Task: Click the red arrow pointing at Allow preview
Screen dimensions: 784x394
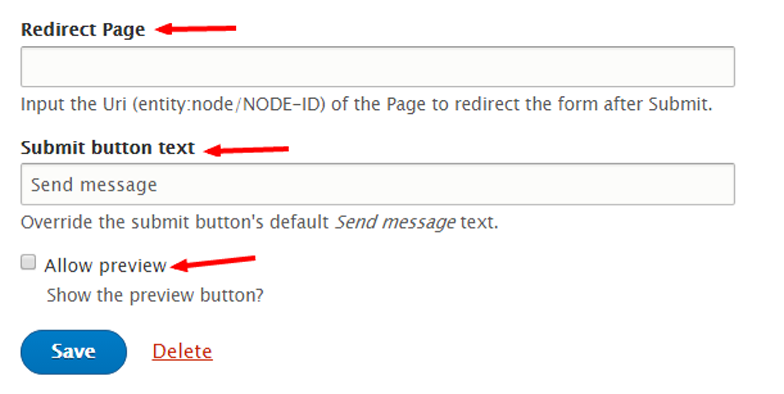Action: tap(213, 263)
